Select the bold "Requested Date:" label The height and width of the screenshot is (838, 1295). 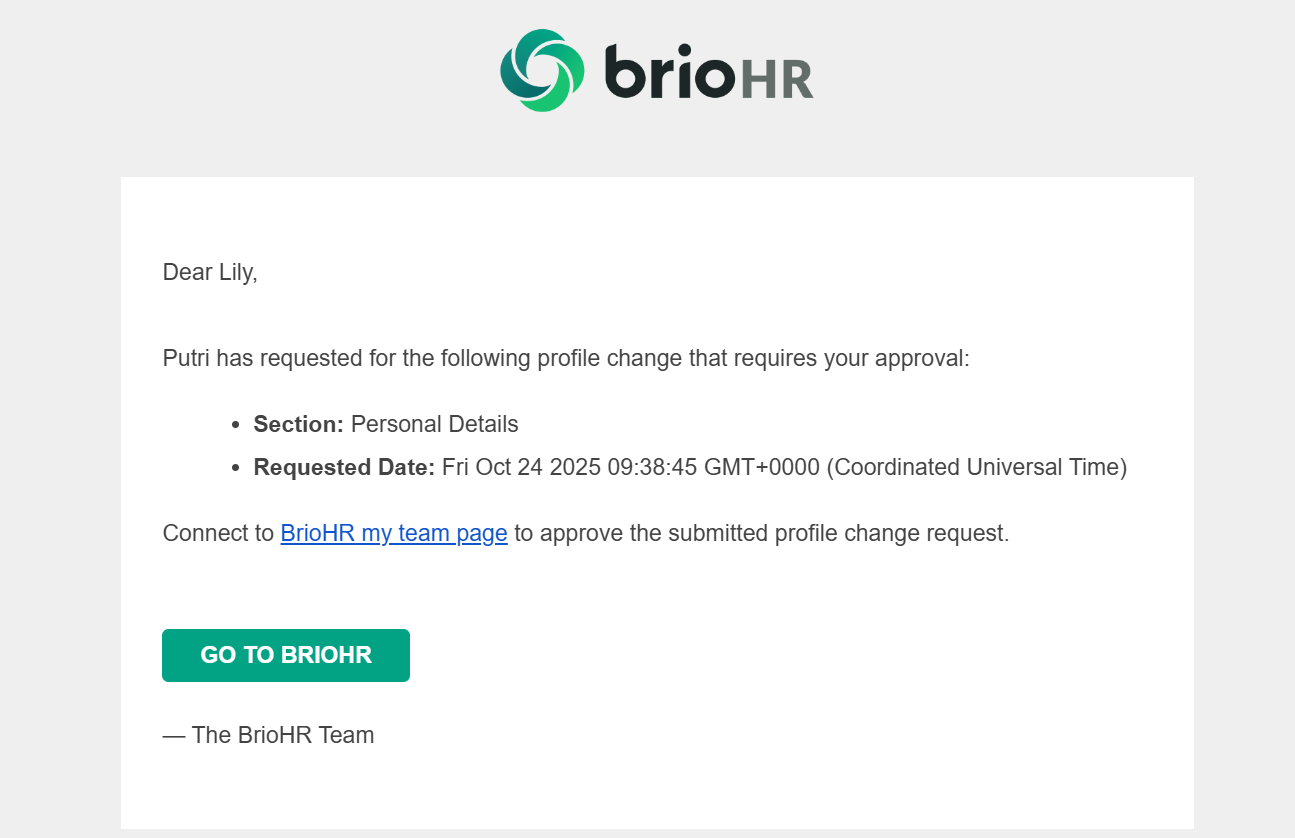(x=344, y=467)
